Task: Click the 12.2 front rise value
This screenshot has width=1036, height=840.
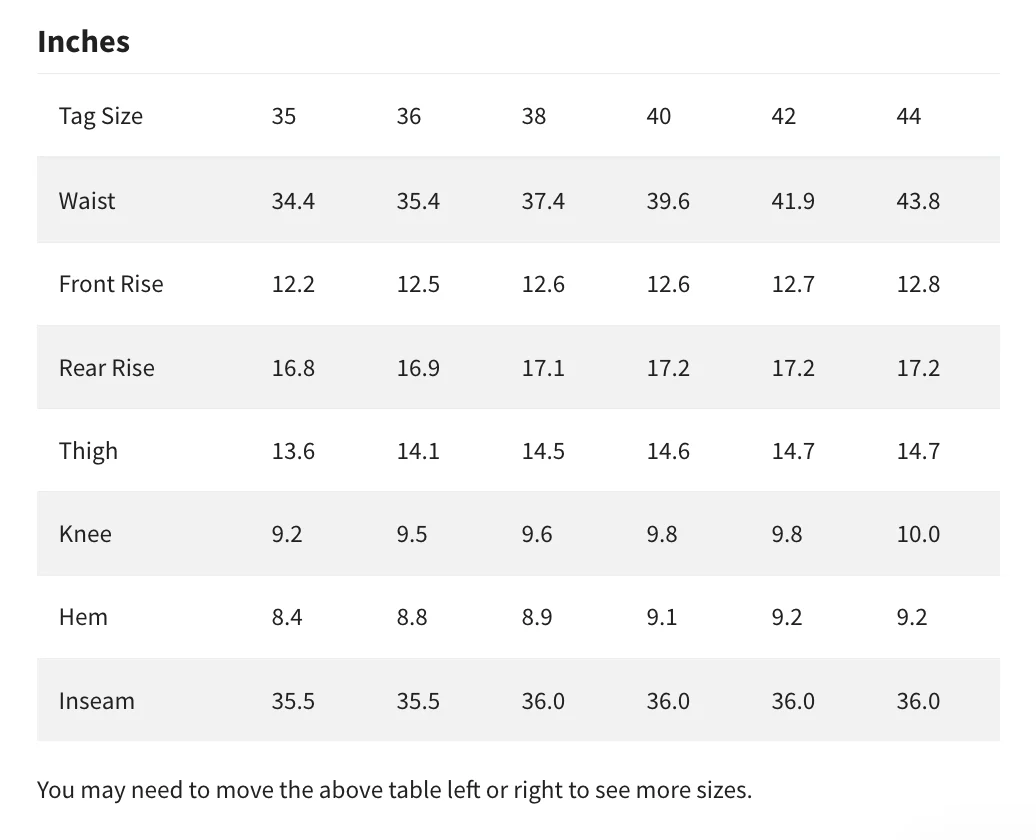Action: click(293, 284)
